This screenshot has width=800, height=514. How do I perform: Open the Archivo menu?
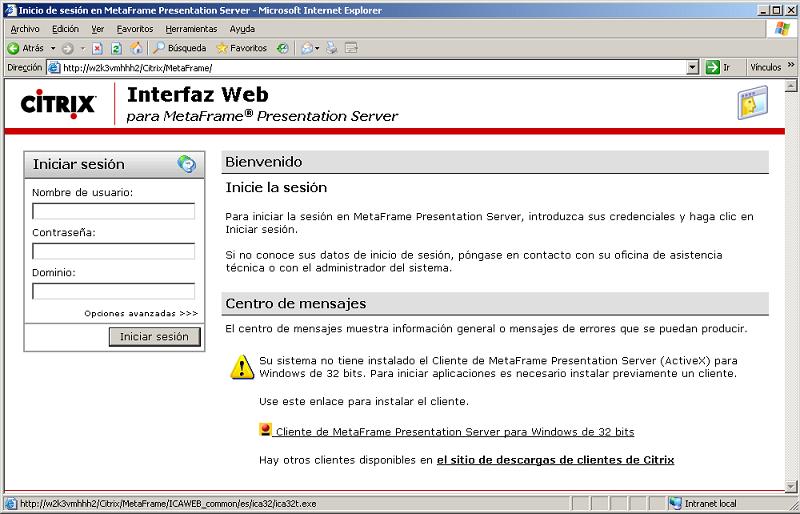[x=25, y=29]
